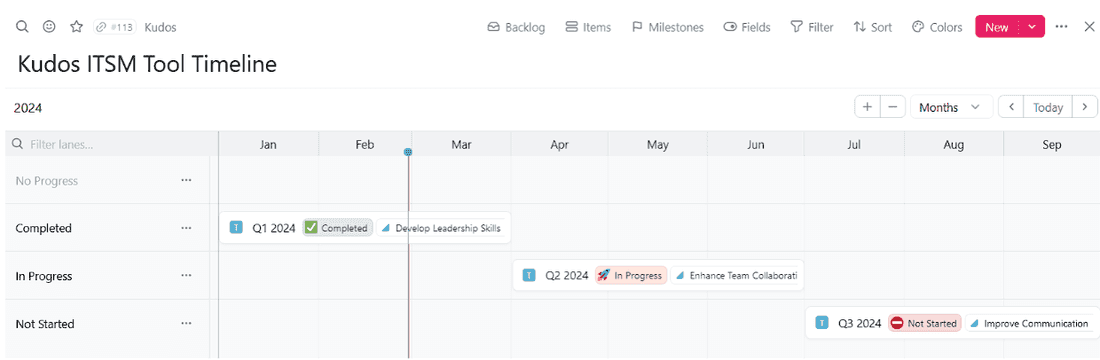The image size is (1100, 360).
Task: Click the Jun month header
Action: click(x=756, y=145)
